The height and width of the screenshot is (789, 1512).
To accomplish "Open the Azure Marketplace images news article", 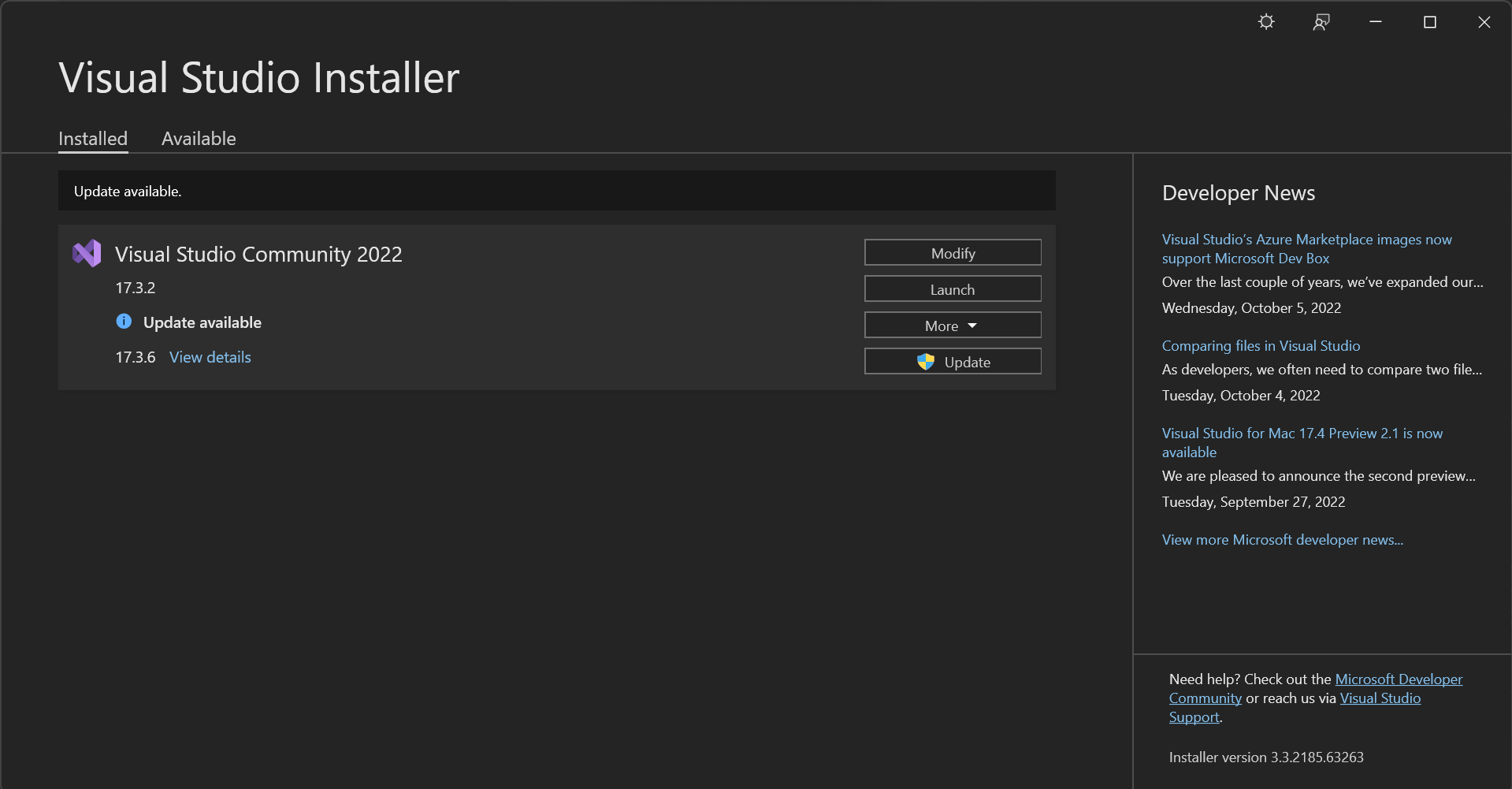I will [x=1307, y=249].
